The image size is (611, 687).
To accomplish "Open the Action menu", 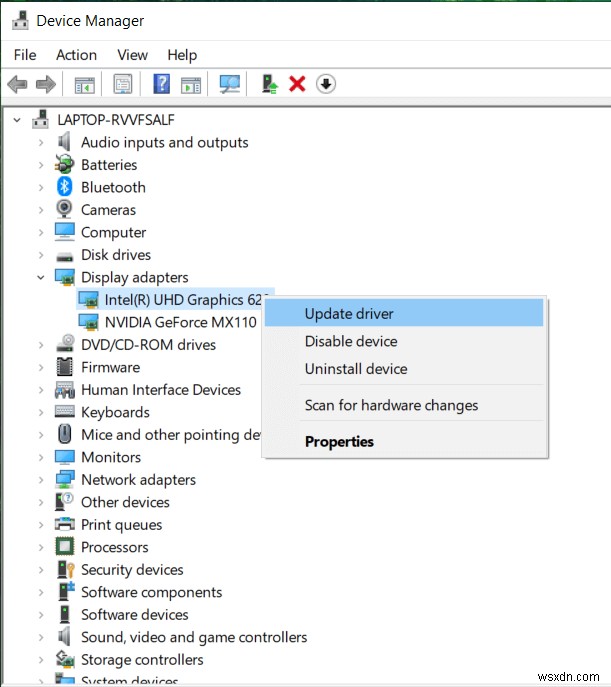I will [76, 55].
